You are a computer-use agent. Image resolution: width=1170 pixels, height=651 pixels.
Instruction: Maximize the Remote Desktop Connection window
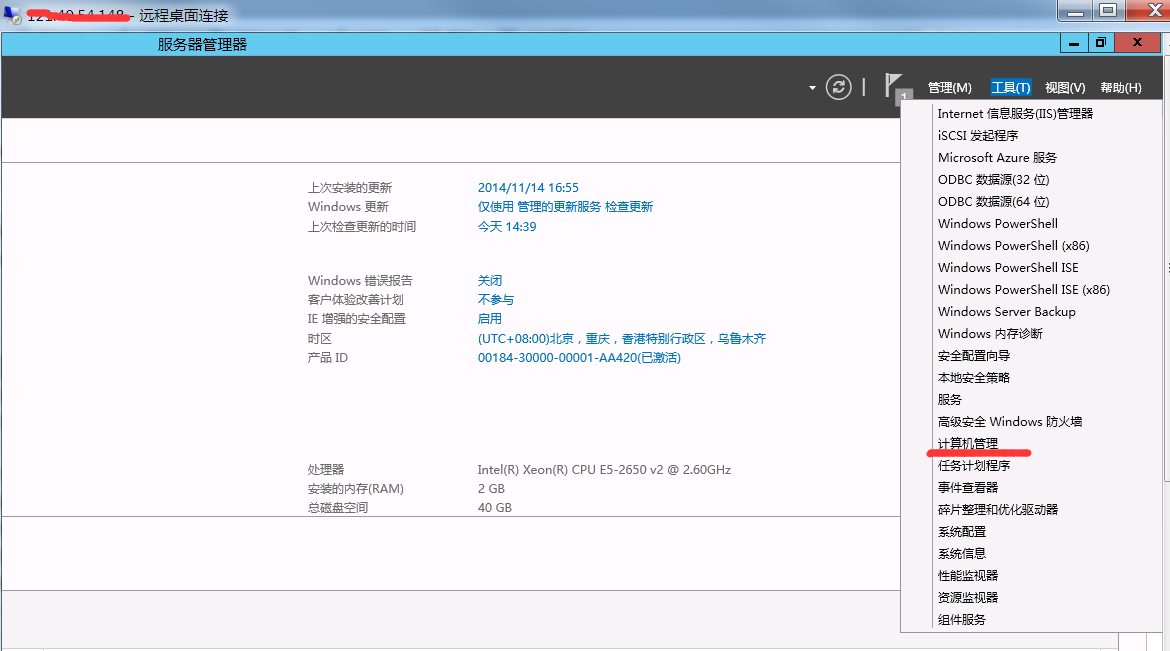1107,11
